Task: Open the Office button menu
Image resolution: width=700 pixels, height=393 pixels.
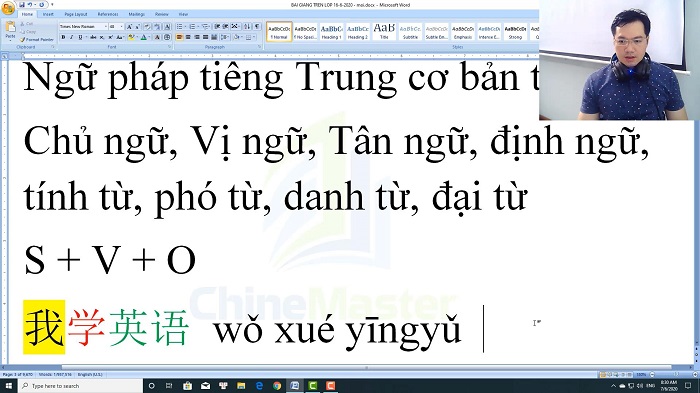Action: (8, 8)
